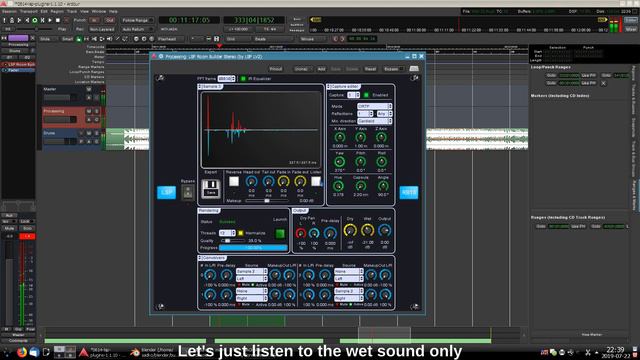Toggle the plugin Bypass switch beside LSP logo

point(188,192)
